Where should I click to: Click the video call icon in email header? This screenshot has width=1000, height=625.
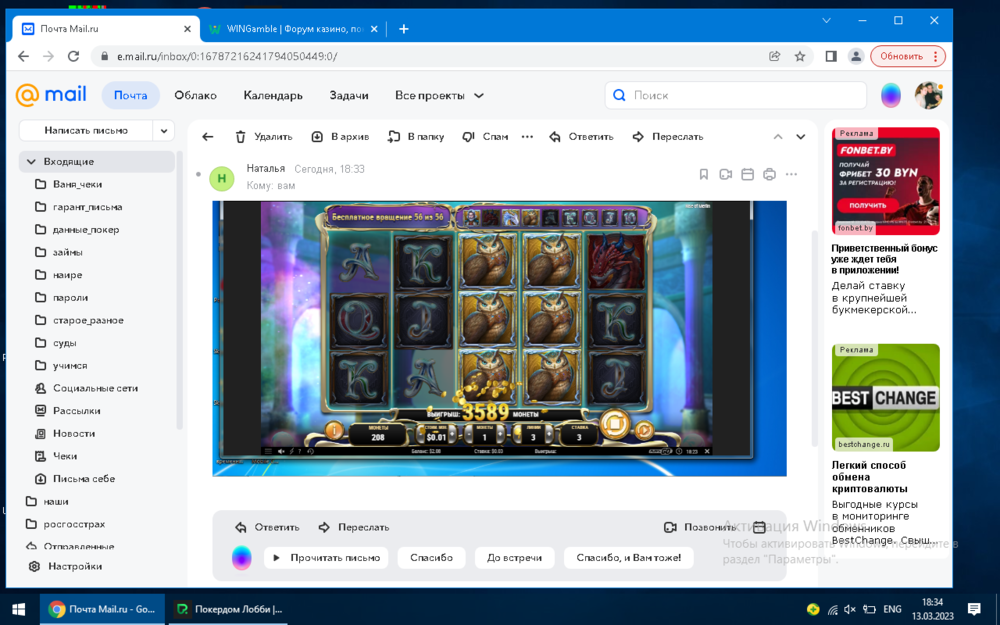(x=725, y=175)
